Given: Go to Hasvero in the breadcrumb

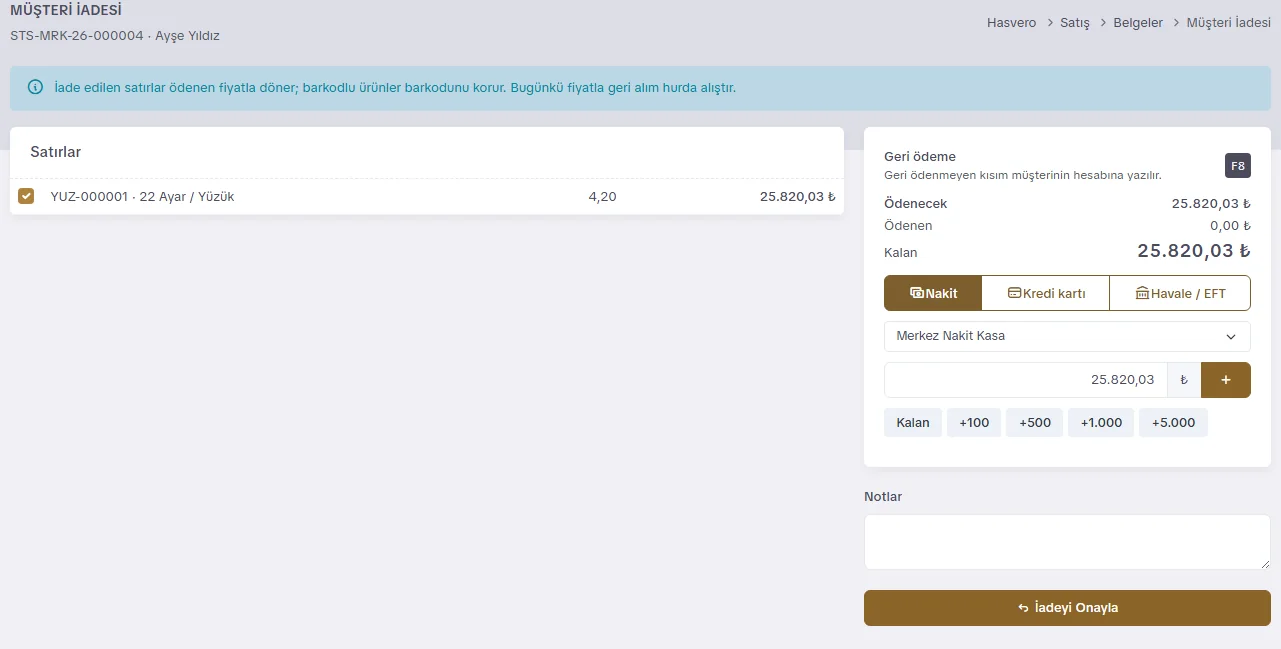Looking at the screenshot, I should [1012, 22].
